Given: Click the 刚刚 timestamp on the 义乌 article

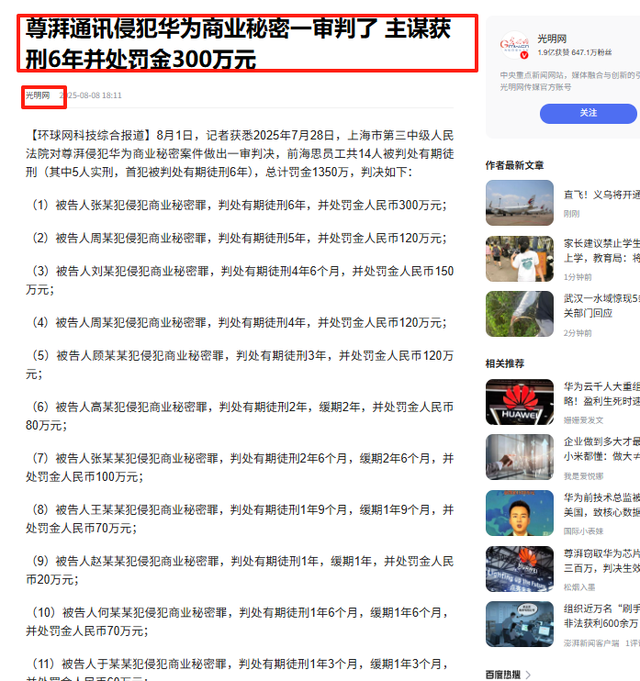Looking at the screenshot, I should [x=571, y=214].
